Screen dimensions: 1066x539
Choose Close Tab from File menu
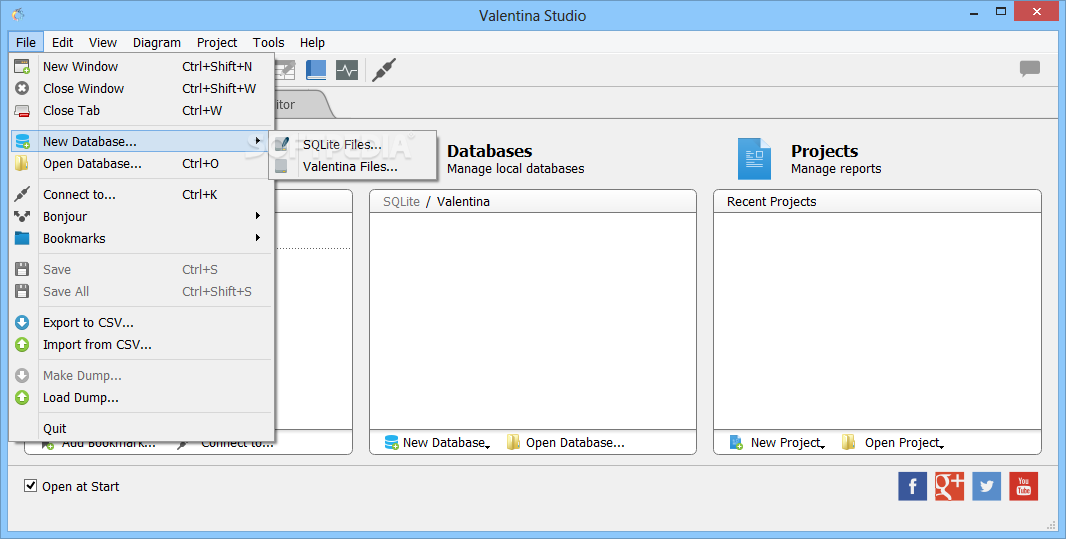tap(142, 110)
